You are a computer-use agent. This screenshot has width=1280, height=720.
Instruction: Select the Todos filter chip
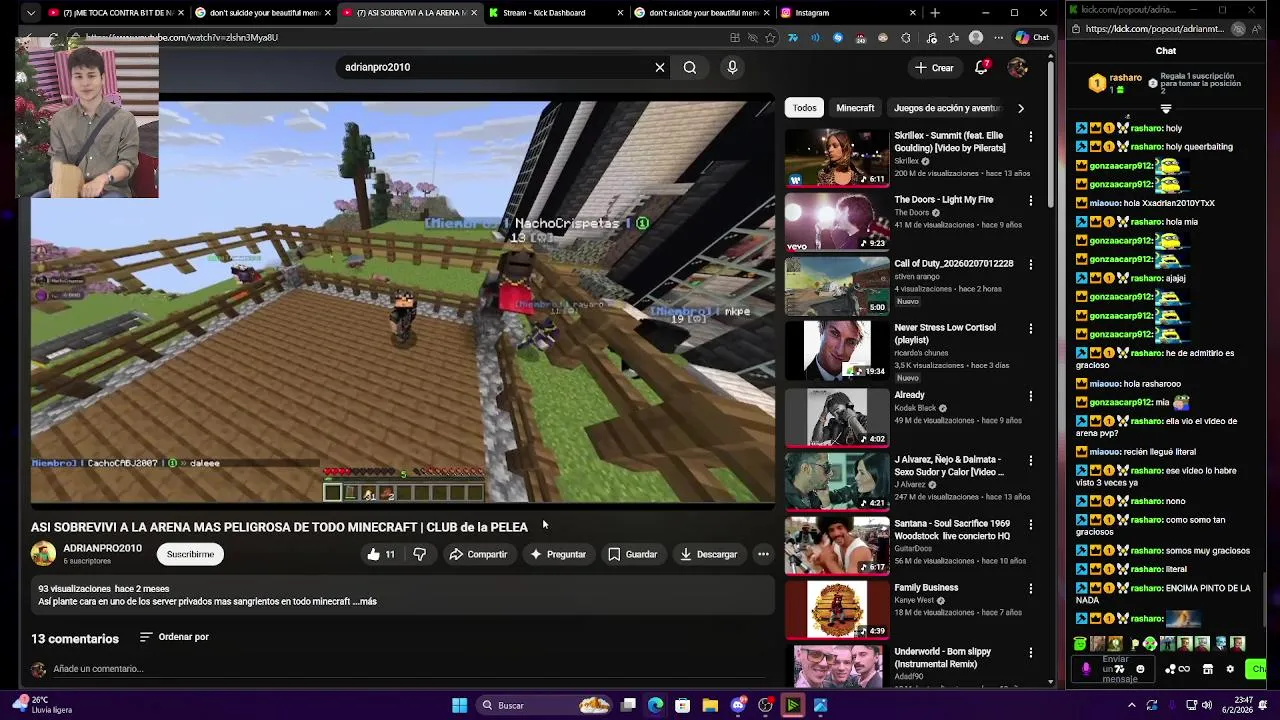(805, 108)
